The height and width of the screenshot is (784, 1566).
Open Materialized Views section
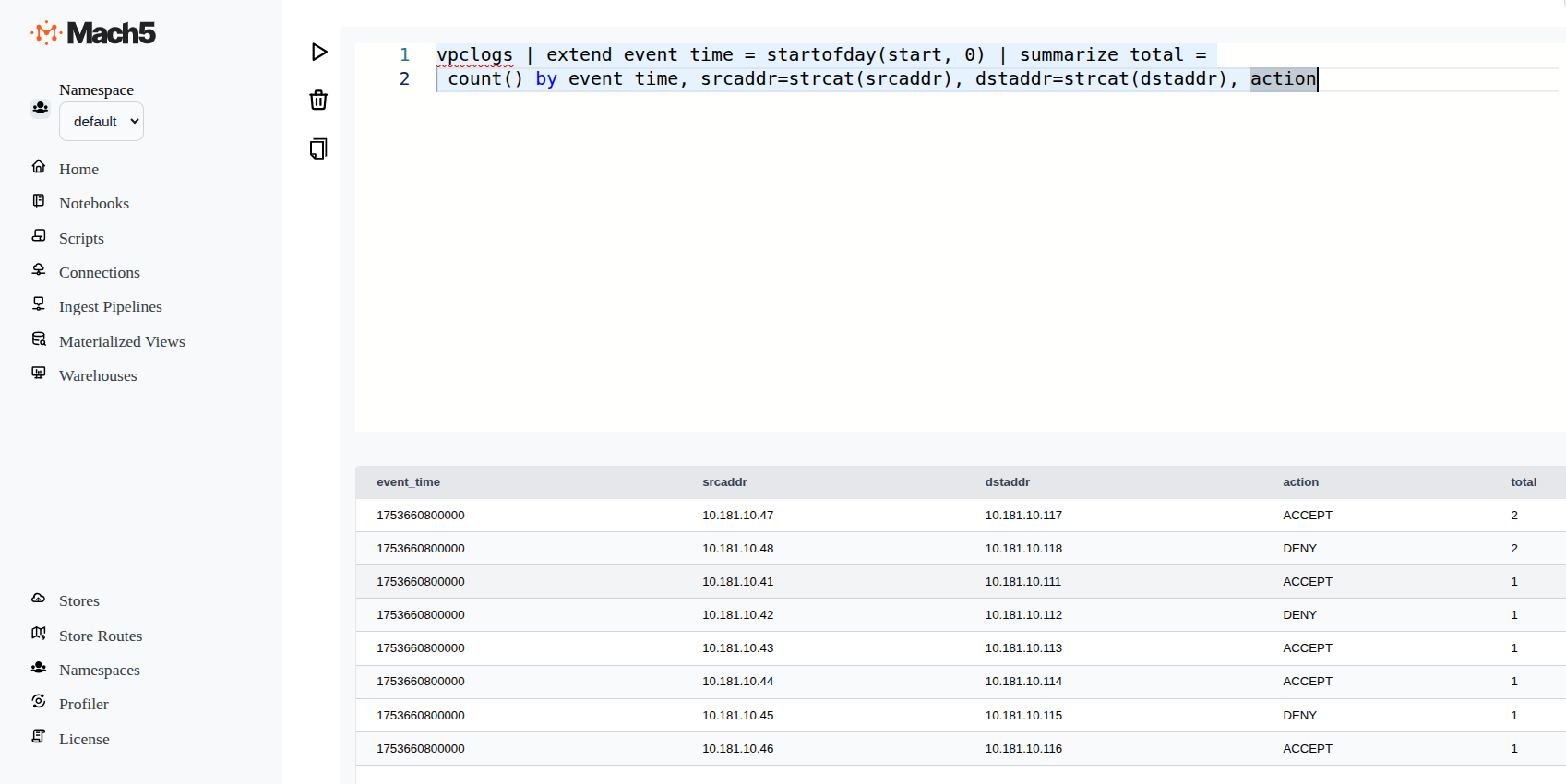(122, 341)
